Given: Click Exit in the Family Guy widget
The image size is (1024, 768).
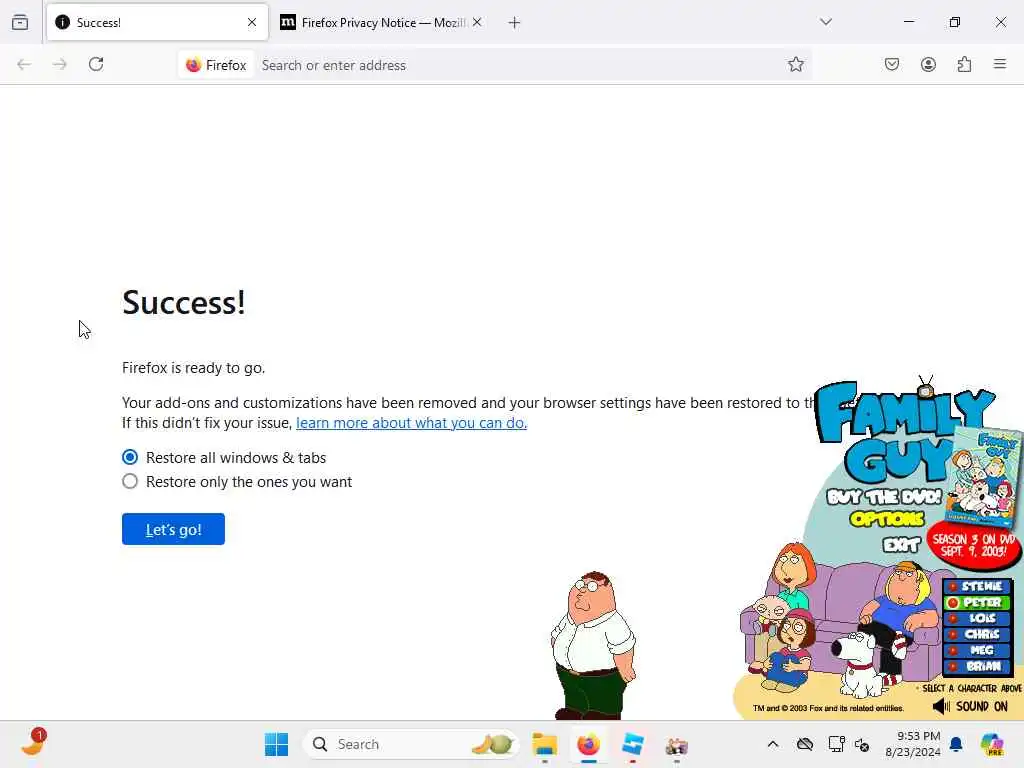Looking at the screenshot, I should tap(901, 544).
